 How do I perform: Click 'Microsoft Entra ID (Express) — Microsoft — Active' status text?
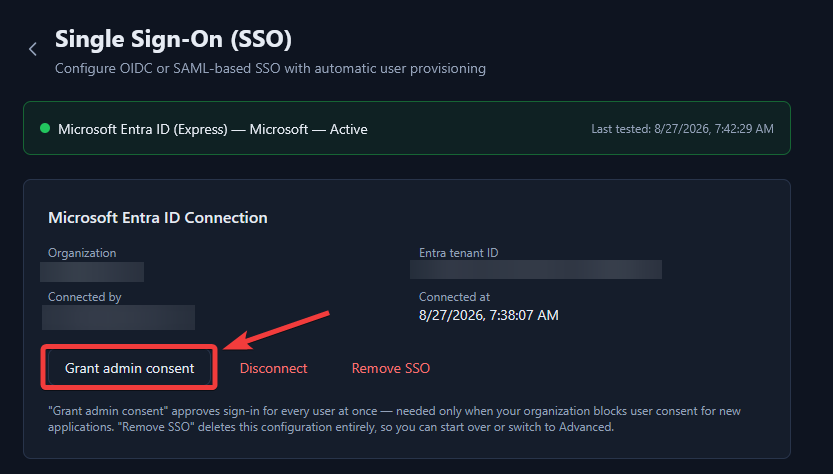pos(212,129)
